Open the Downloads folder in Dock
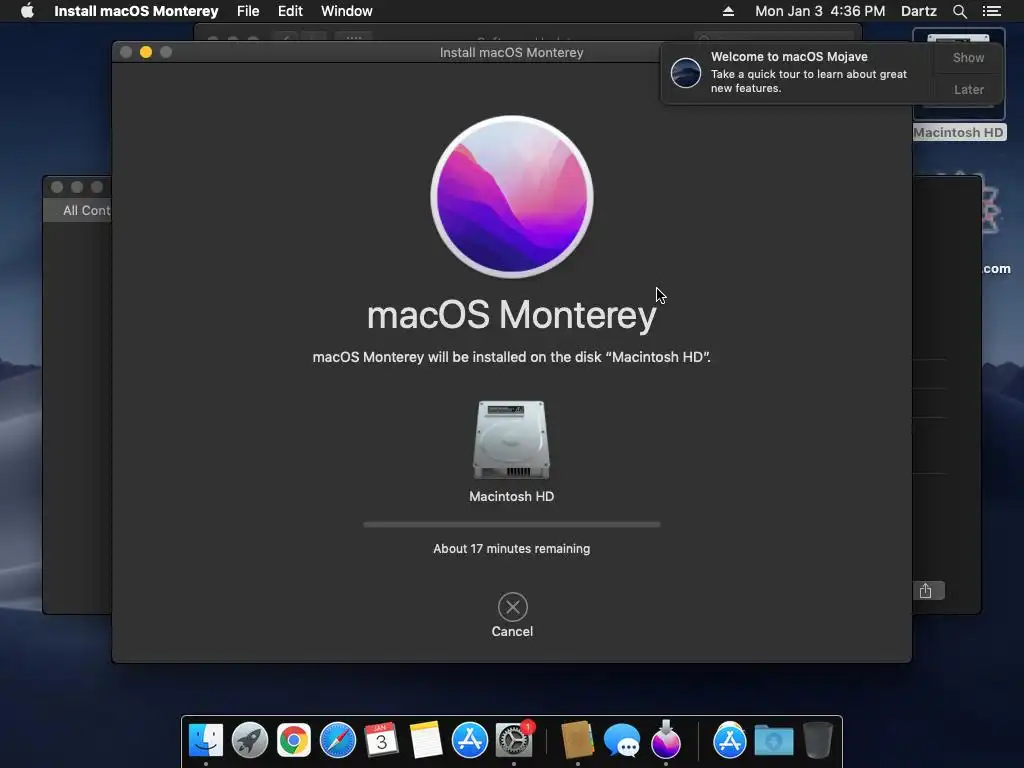 pyautogui.click(x=774, y=740)
